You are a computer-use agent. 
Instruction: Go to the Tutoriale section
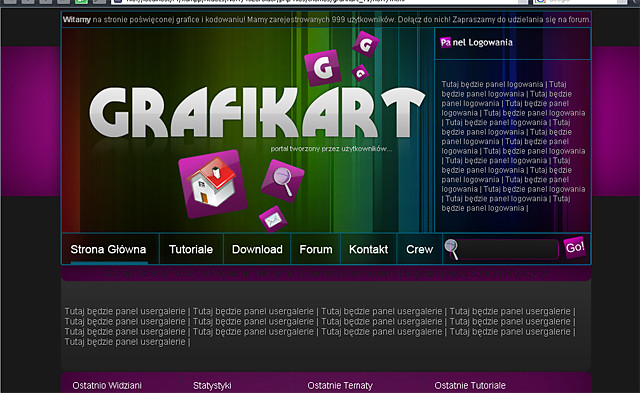point(191,249)
